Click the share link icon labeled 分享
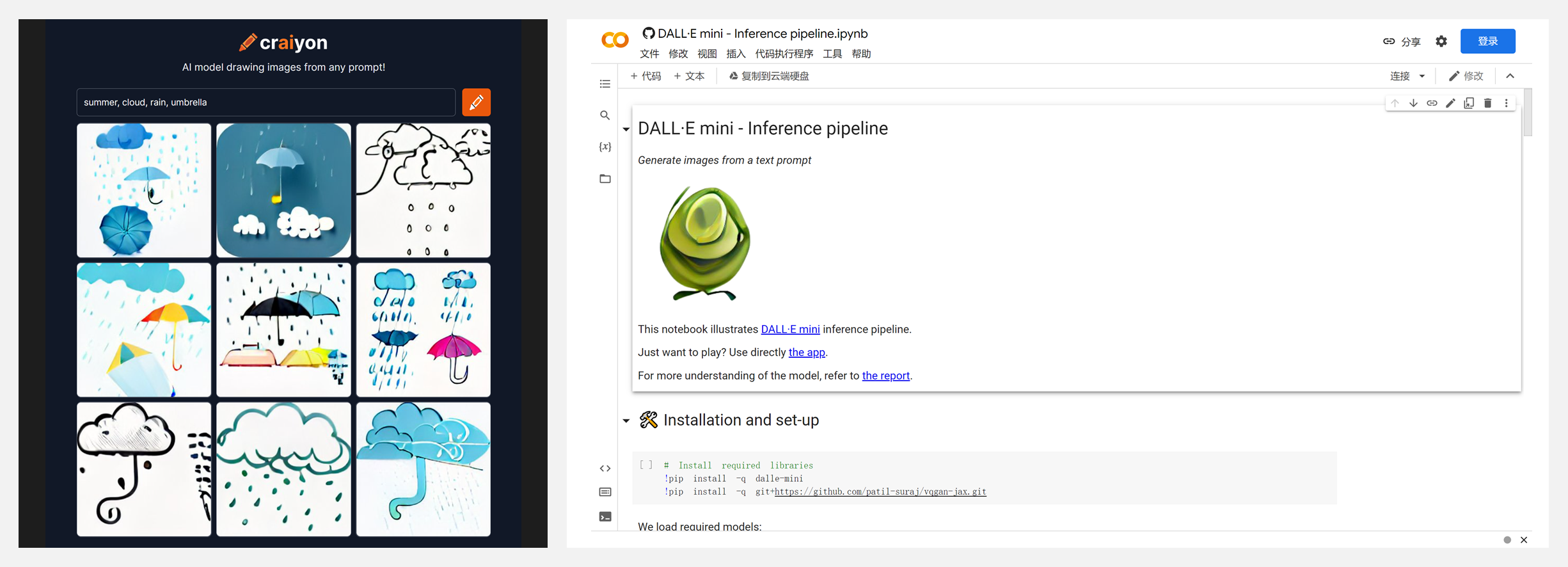This screenshot has width=1568, height=567. pos(1401,42)
